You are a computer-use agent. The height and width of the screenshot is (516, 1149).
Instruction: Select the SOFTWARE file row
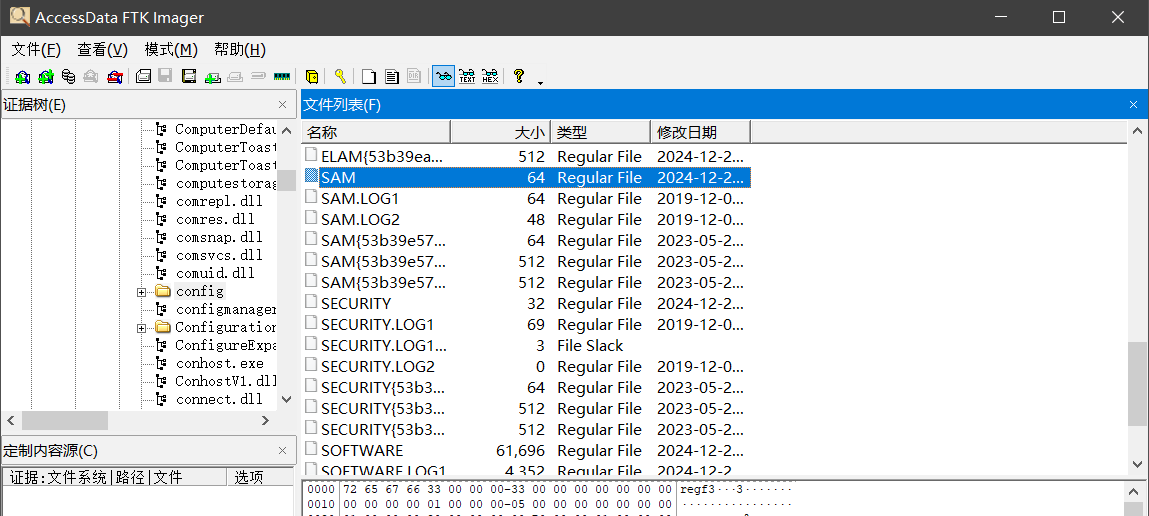526,451
